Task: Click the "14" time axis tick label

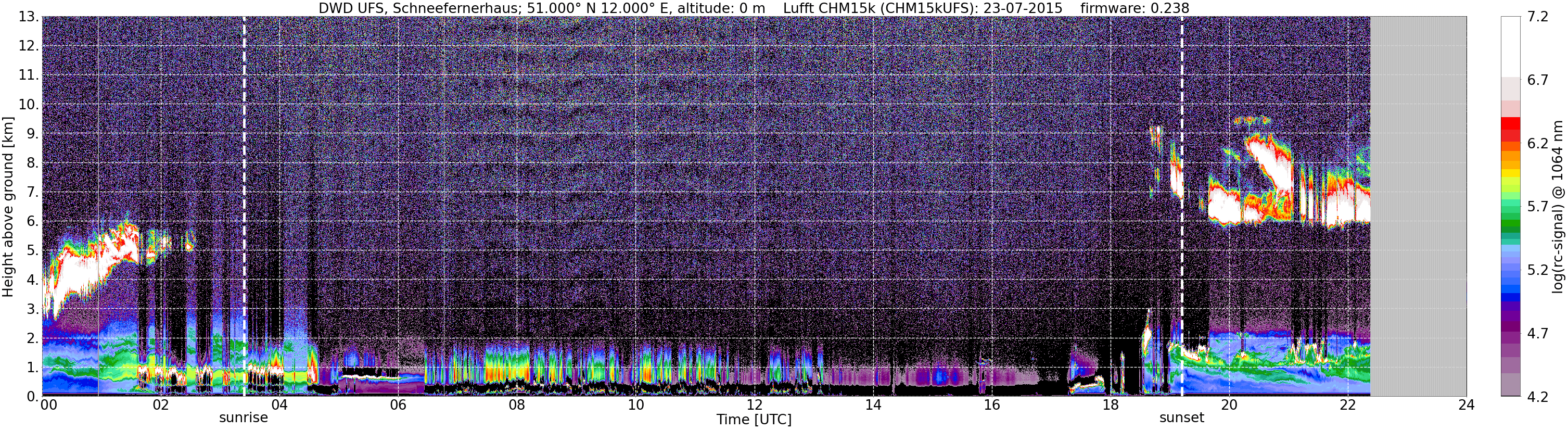Action: point(873,405)
